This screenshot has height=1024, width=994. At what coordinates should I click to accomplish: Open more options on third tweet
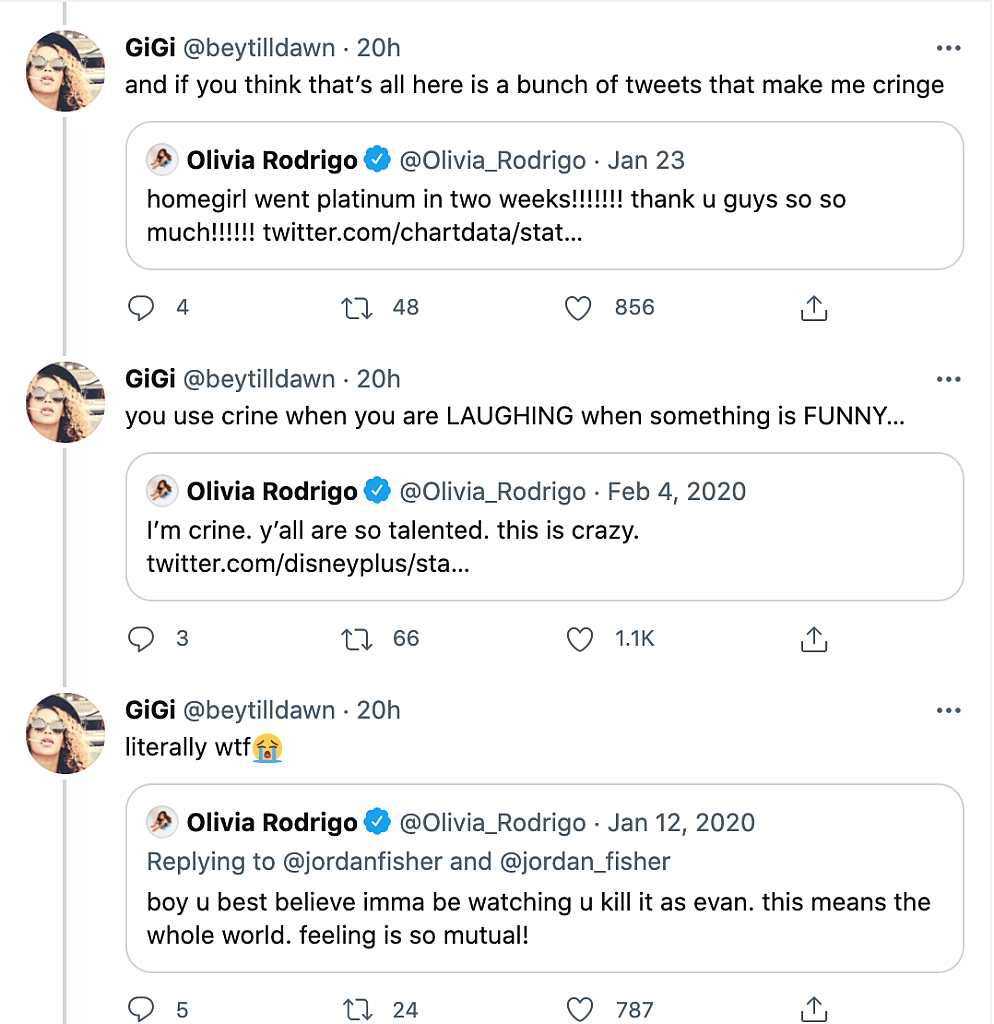point(947,710)
